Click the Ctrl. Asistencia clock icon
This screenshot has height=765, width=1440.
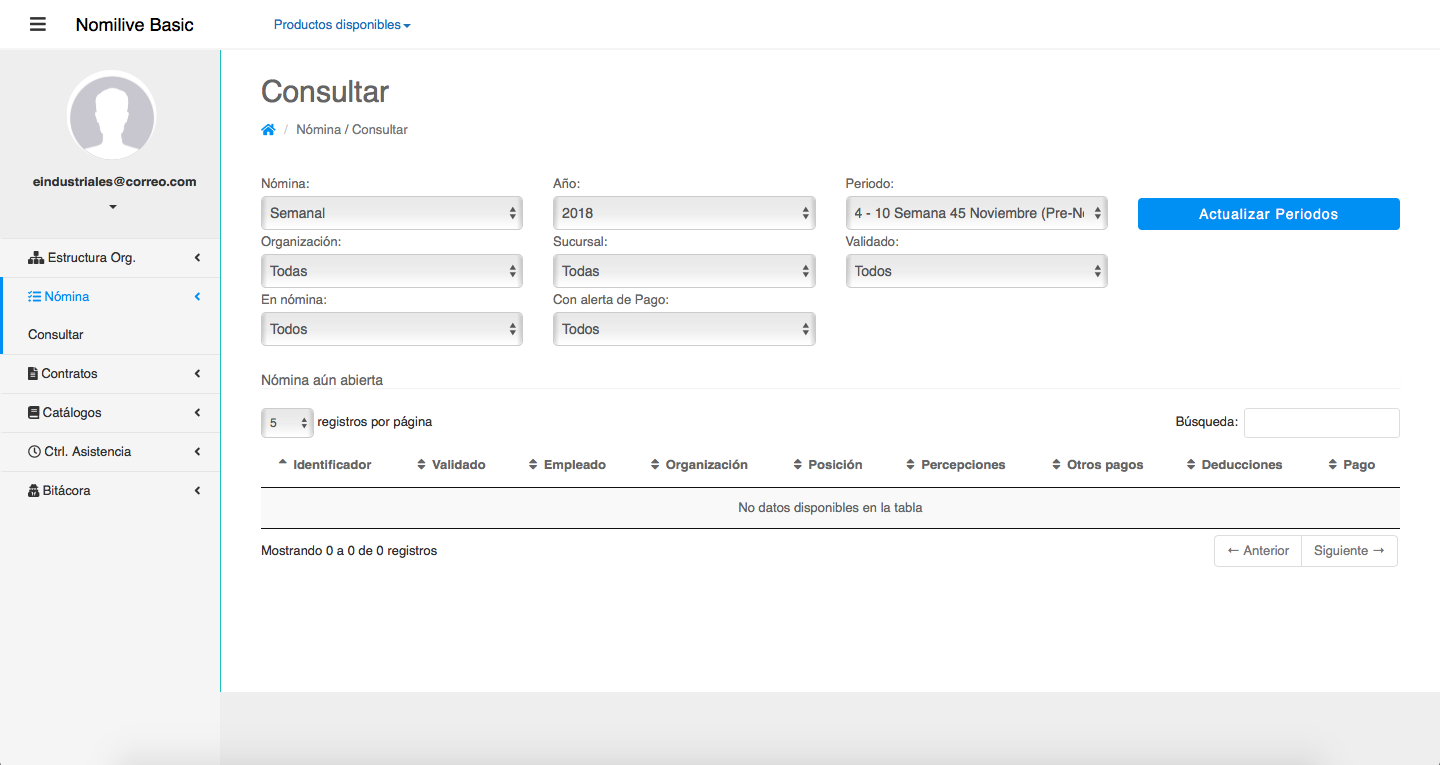coord(35,452)
